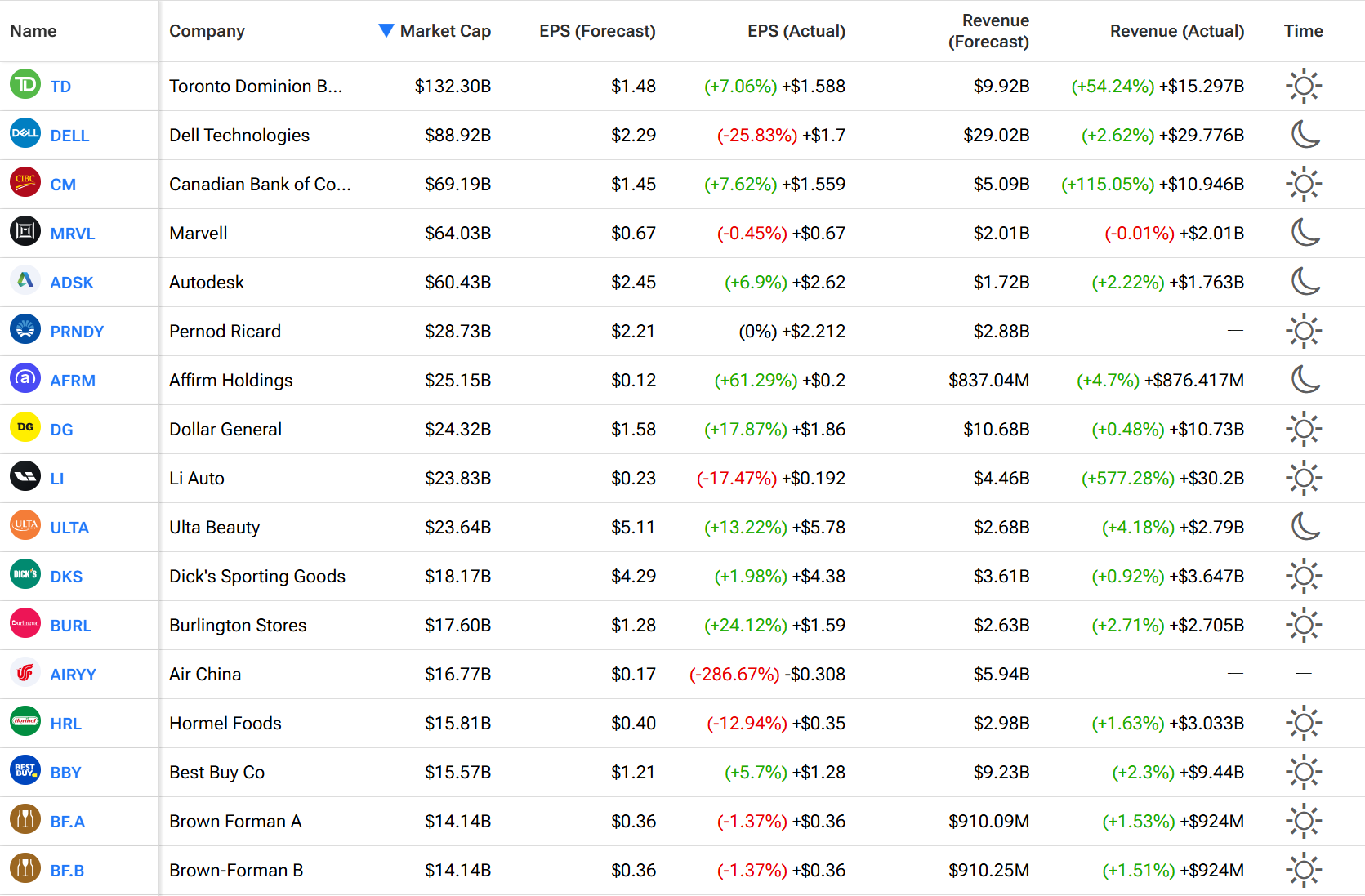
Task: Select the (-286.67%) -$0.308 EPS cell
Action: (x=767, y=674)
